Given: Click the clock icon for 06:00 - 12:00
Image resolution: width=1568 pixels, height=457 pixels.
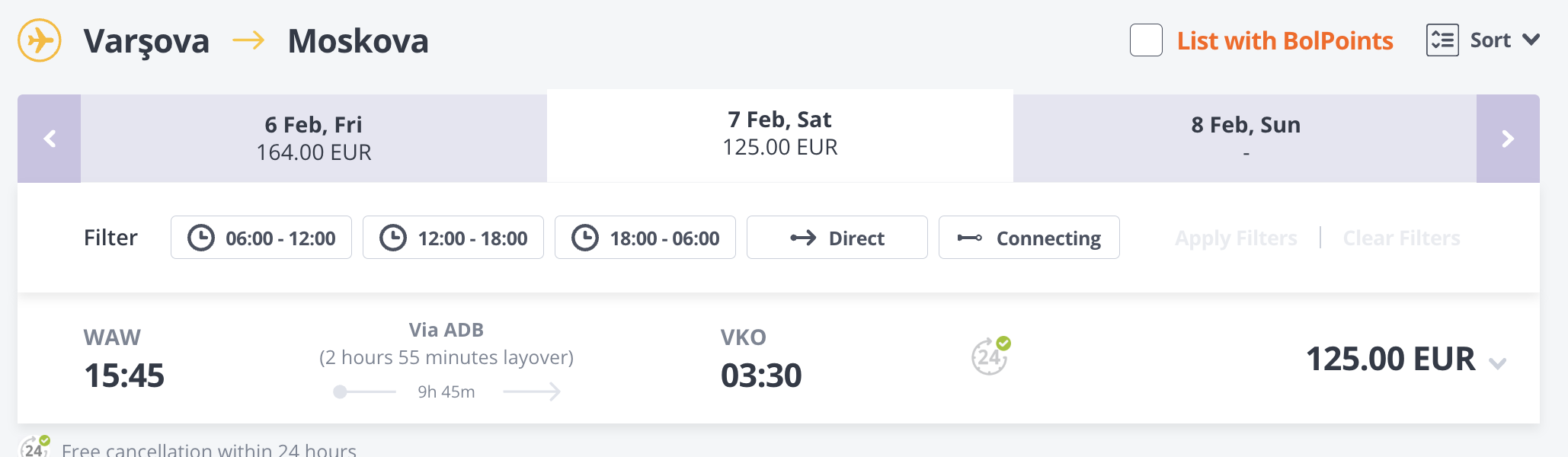Looking at the screenshot, I should pos(201,238).
